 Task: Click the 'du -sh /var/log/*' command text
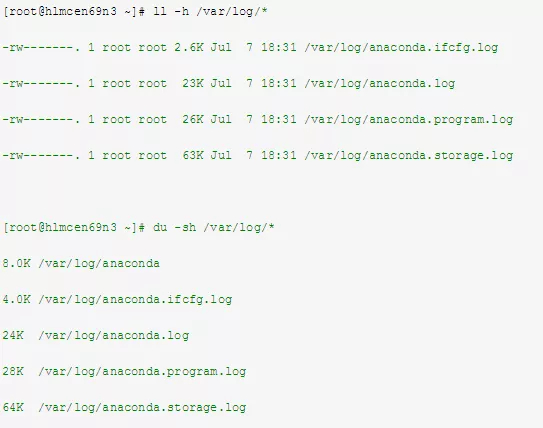click(214, 228)
